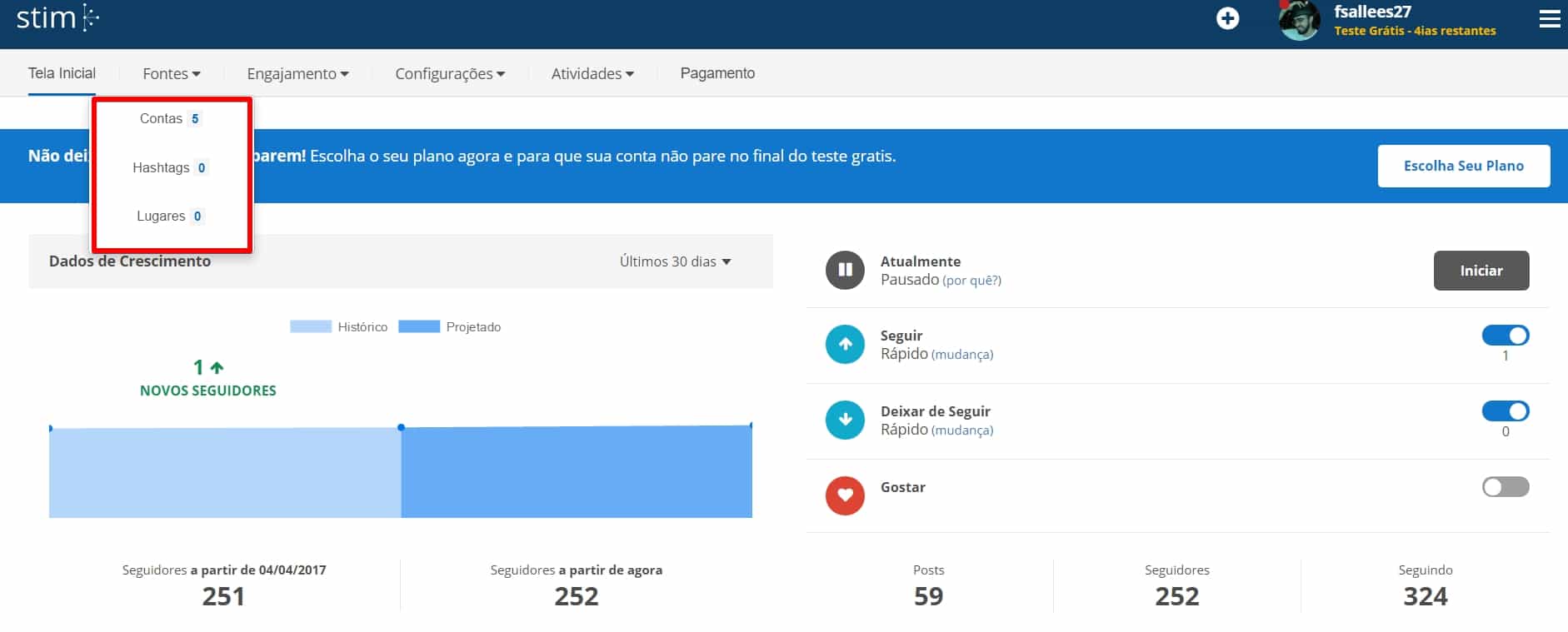1568x632 pixels.
Task: Click the middle data point on the chart
Action: click(x=402, y=427)
